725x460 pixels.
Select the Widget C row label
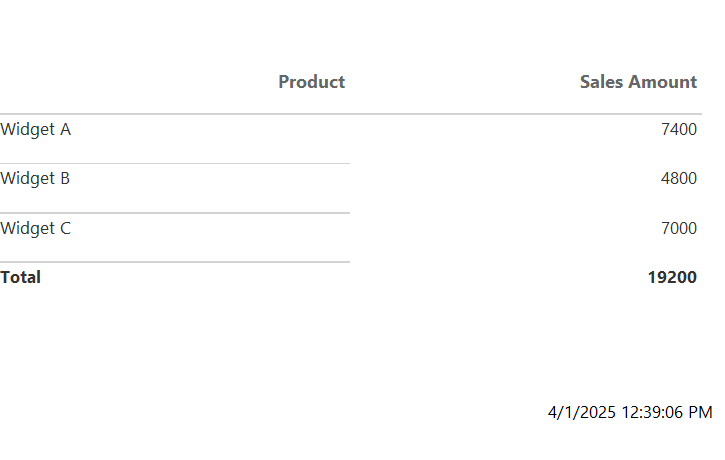[x=36, y=228]
